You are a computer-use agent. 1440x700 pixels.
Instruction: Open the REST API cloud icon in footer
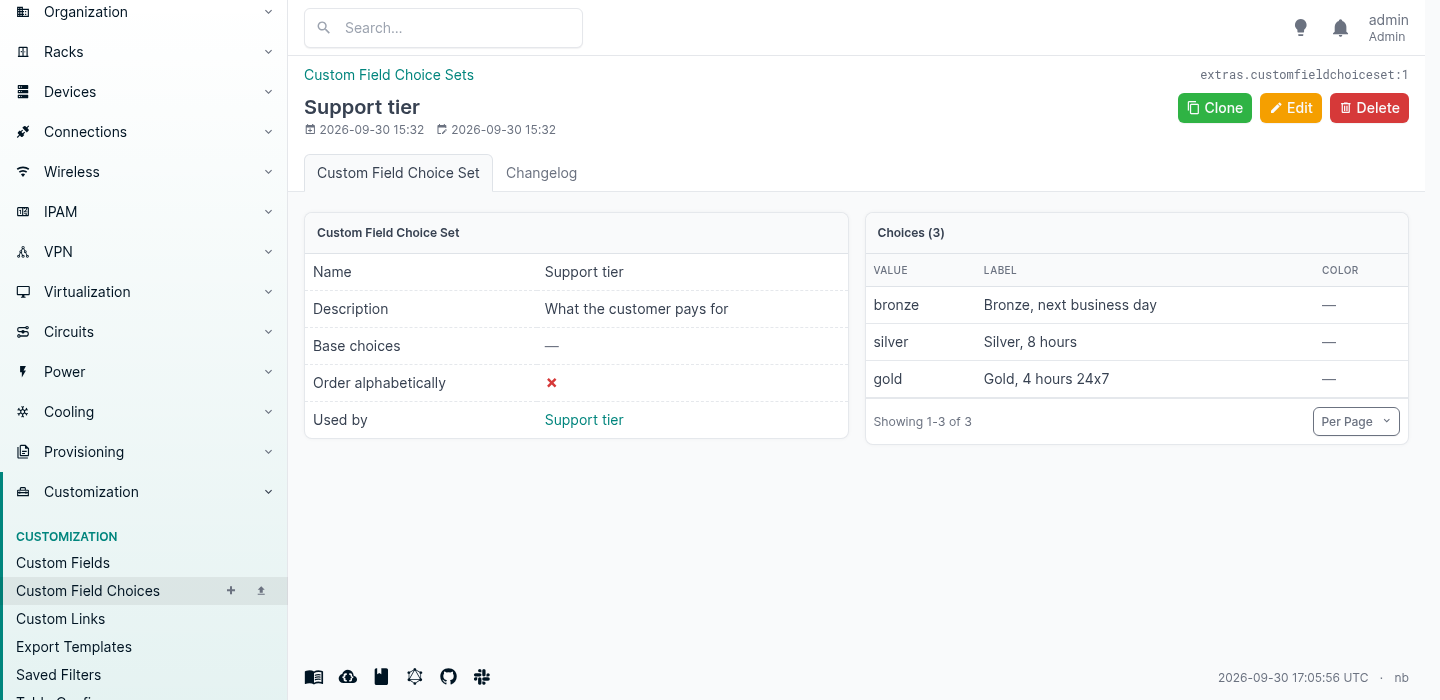[348, 677]
